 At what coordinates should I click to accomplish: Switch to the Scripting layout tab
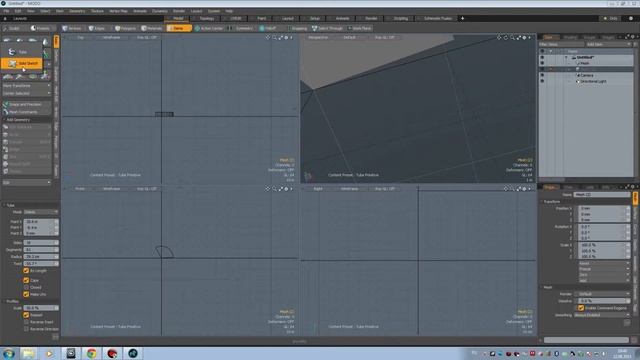pos(400,18)
